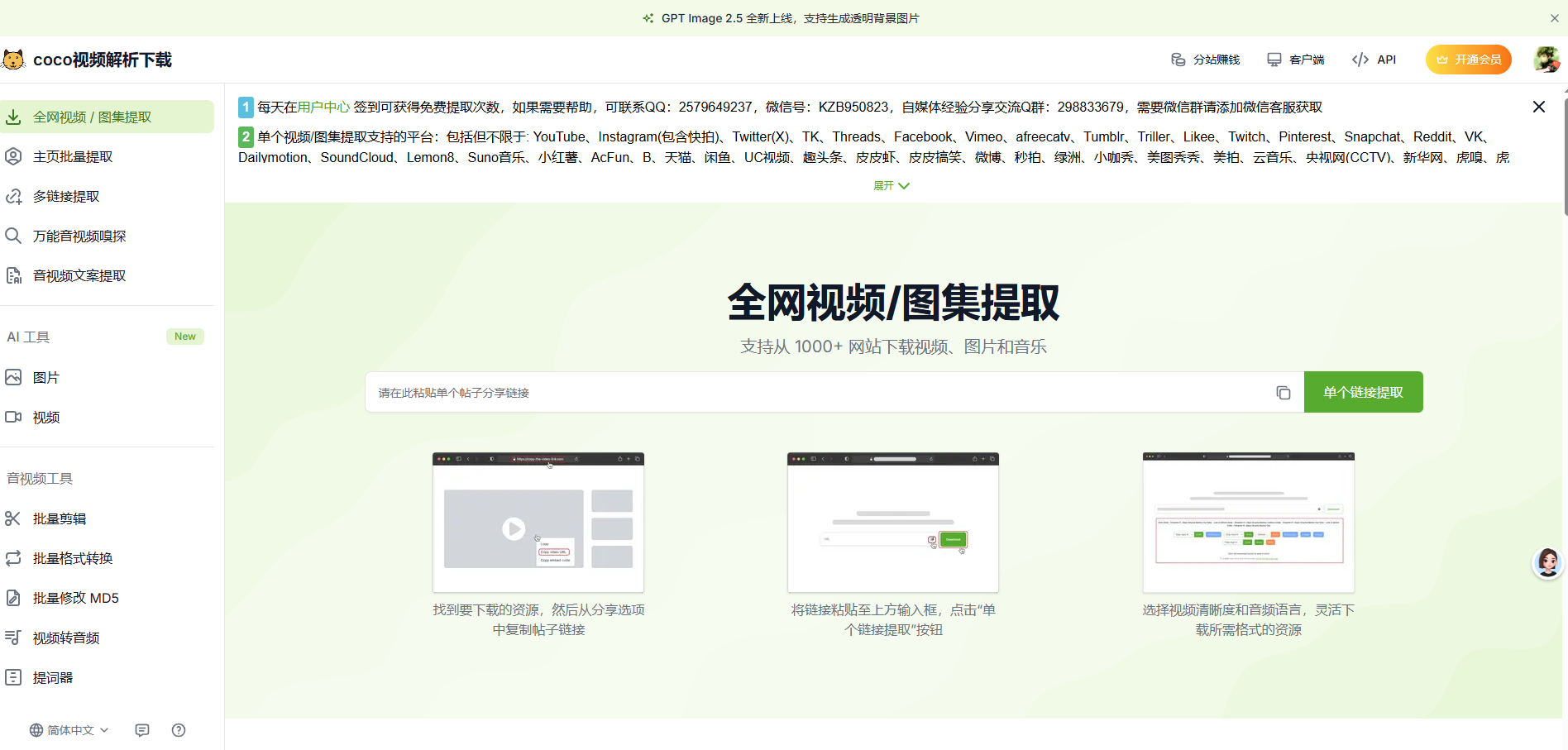Click the magnifier icon beside 万能音视频嗅探

(13, 236)
